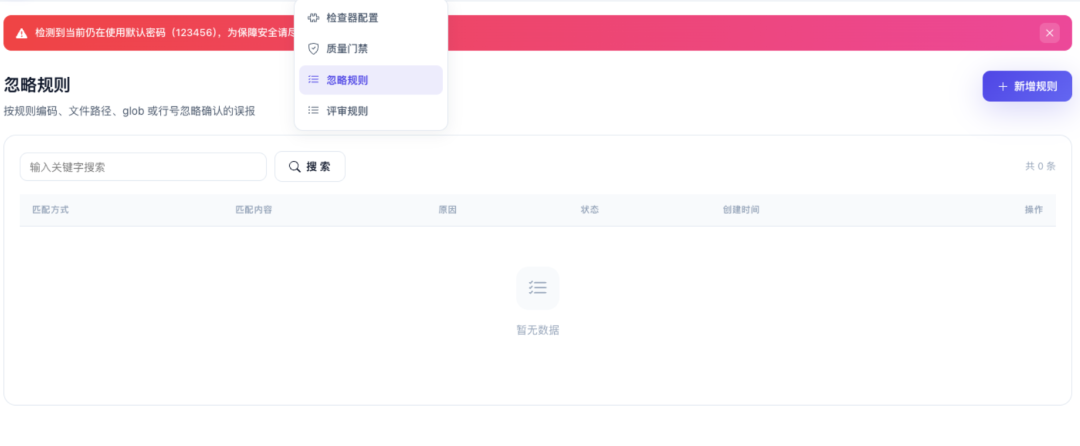Click the 搜索 button
The image size is (1080, 446).
point(310,167)
